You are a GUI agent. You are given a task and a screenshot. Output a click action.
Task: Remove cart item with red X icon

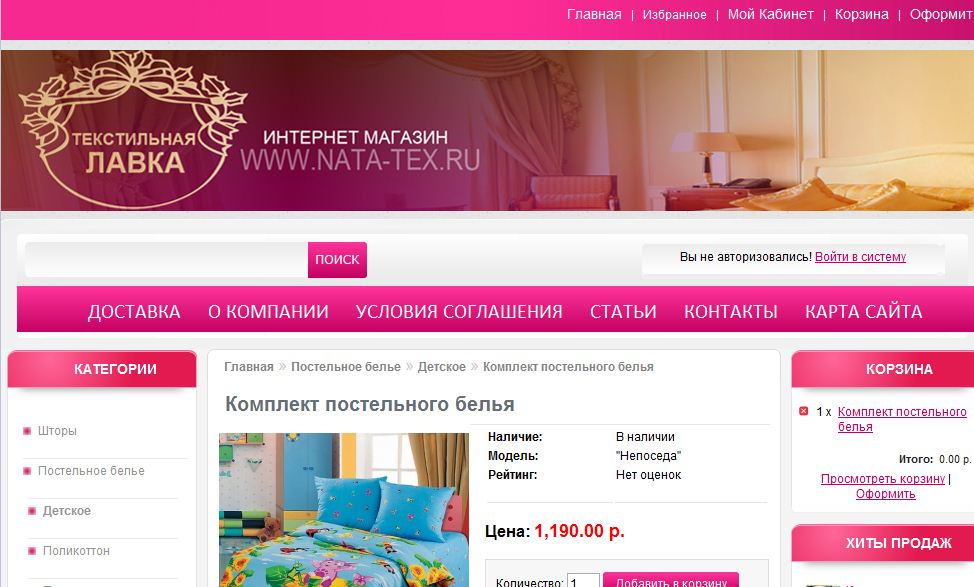pyautogui.click(x=803, y=411)
